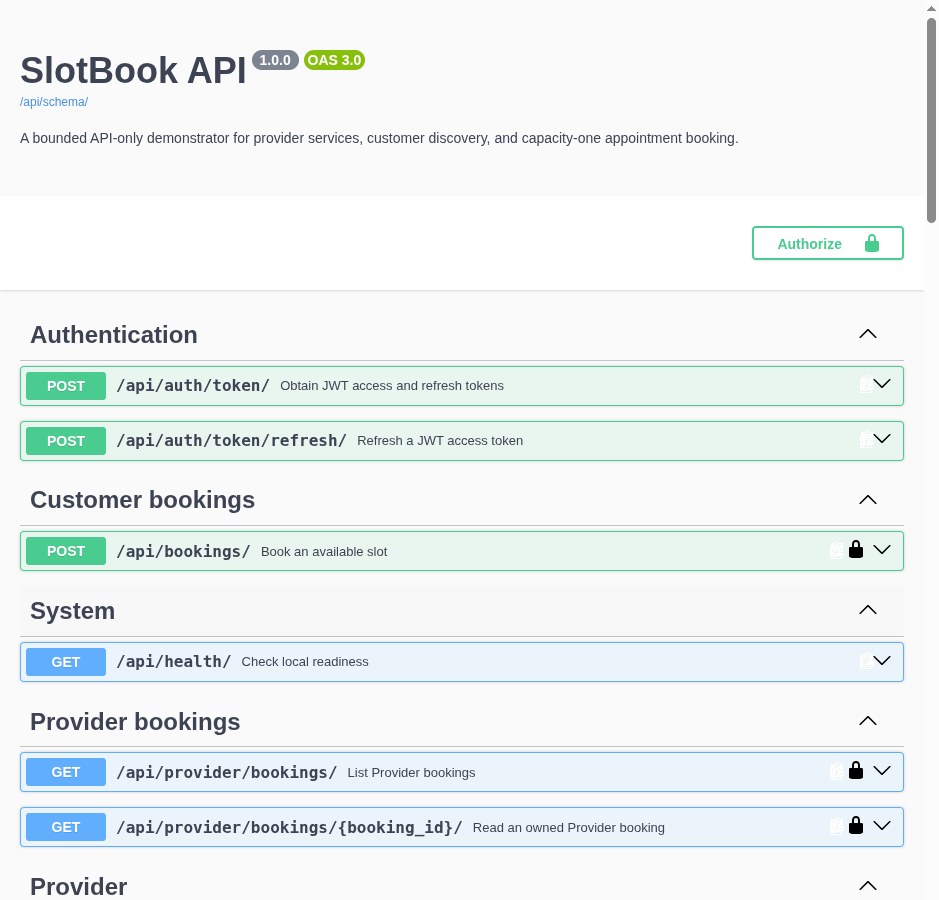Click GET badge for /api/provider/bookings/ list
Viewport: 939px width, 900px height.
[66, 772]
